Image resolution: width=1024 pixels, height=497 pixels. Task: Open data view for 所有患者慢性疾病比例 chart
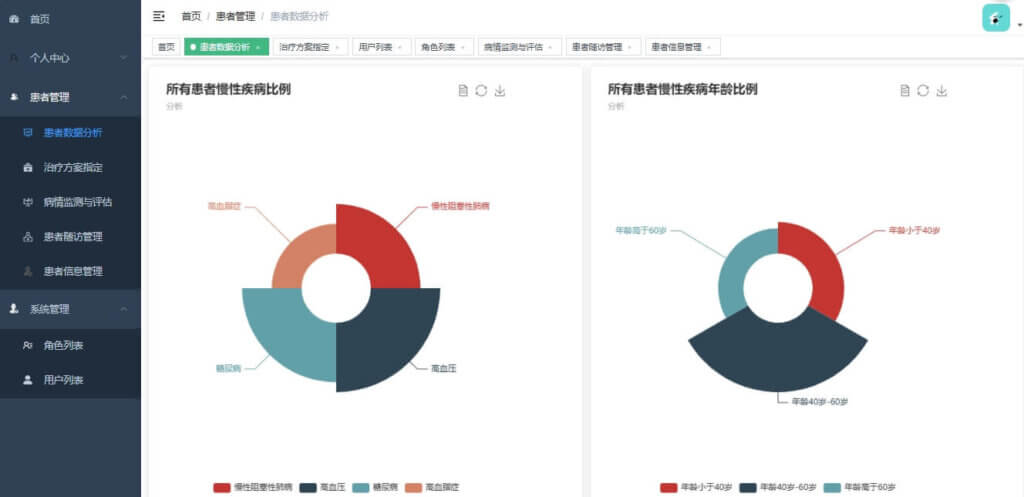[x=463, y=91]
